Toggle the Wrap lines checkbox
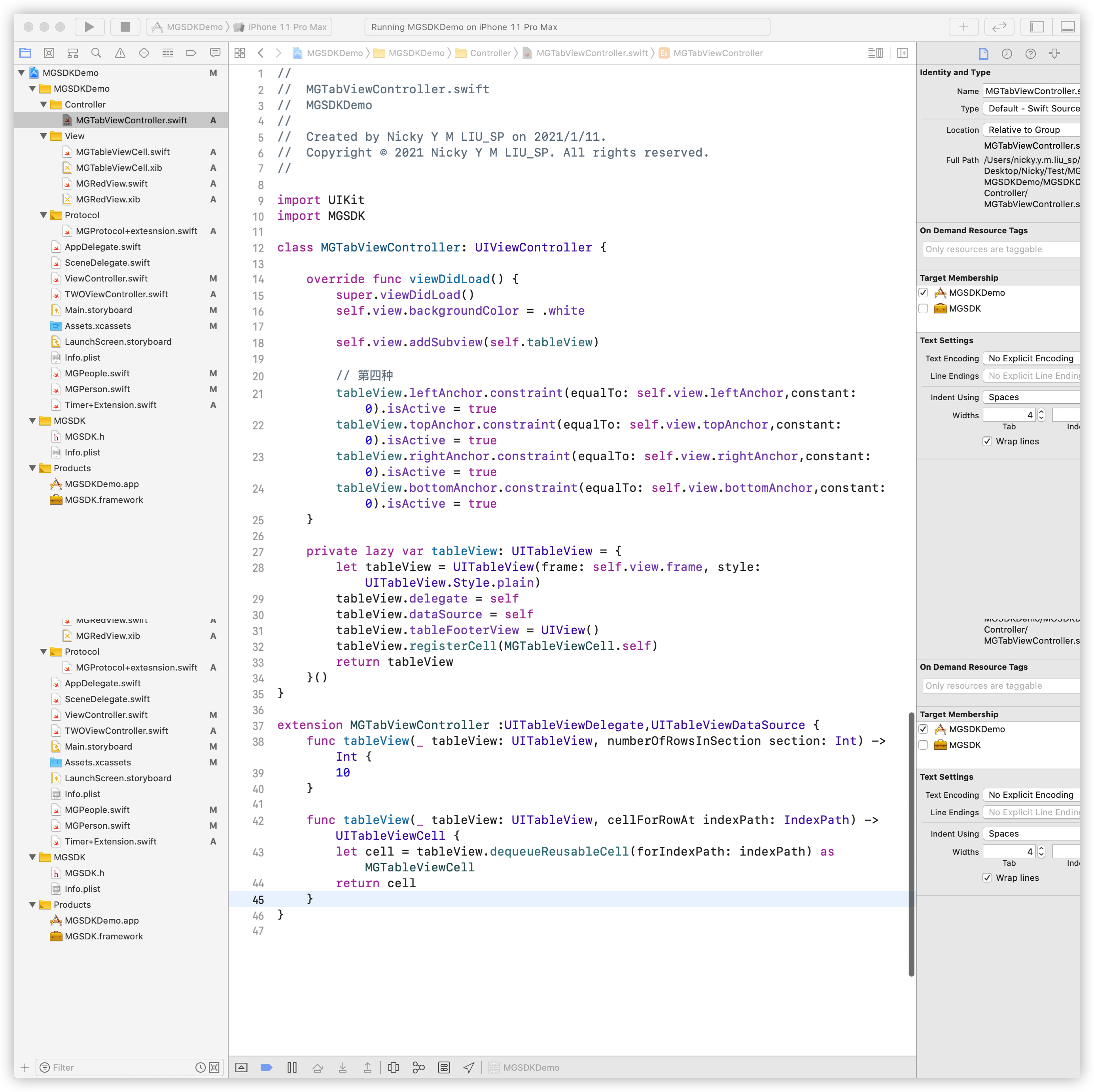Screen dimensions: 1094x1092 (x=987, y=442)
